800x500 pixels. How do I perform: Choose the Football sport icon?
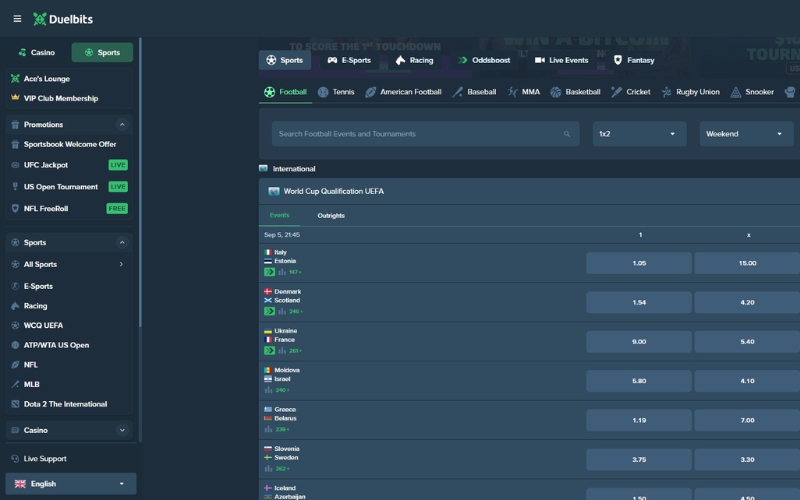(285, 92)
